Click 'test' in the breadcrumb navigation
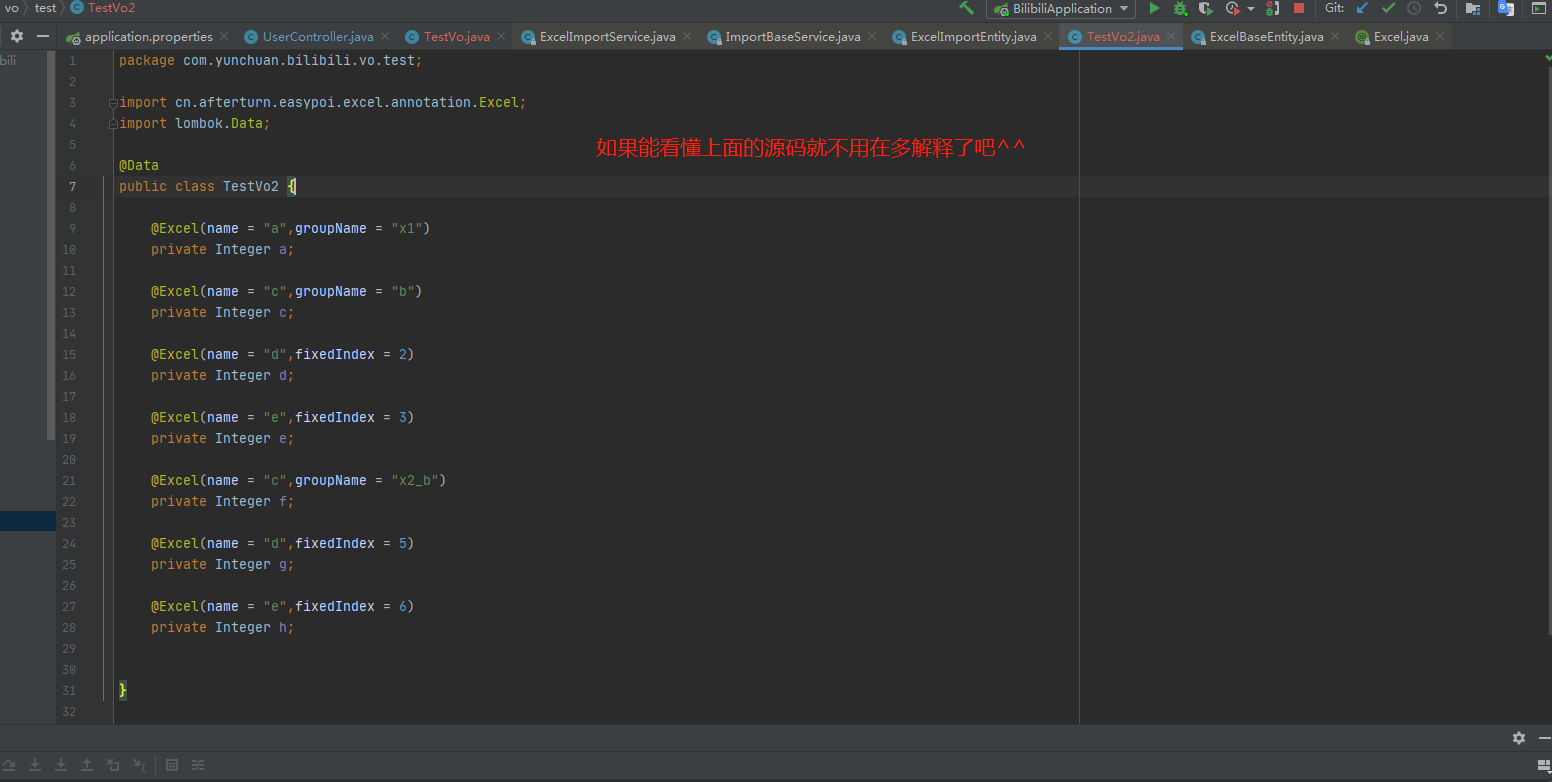 click(x=45, y=8)
